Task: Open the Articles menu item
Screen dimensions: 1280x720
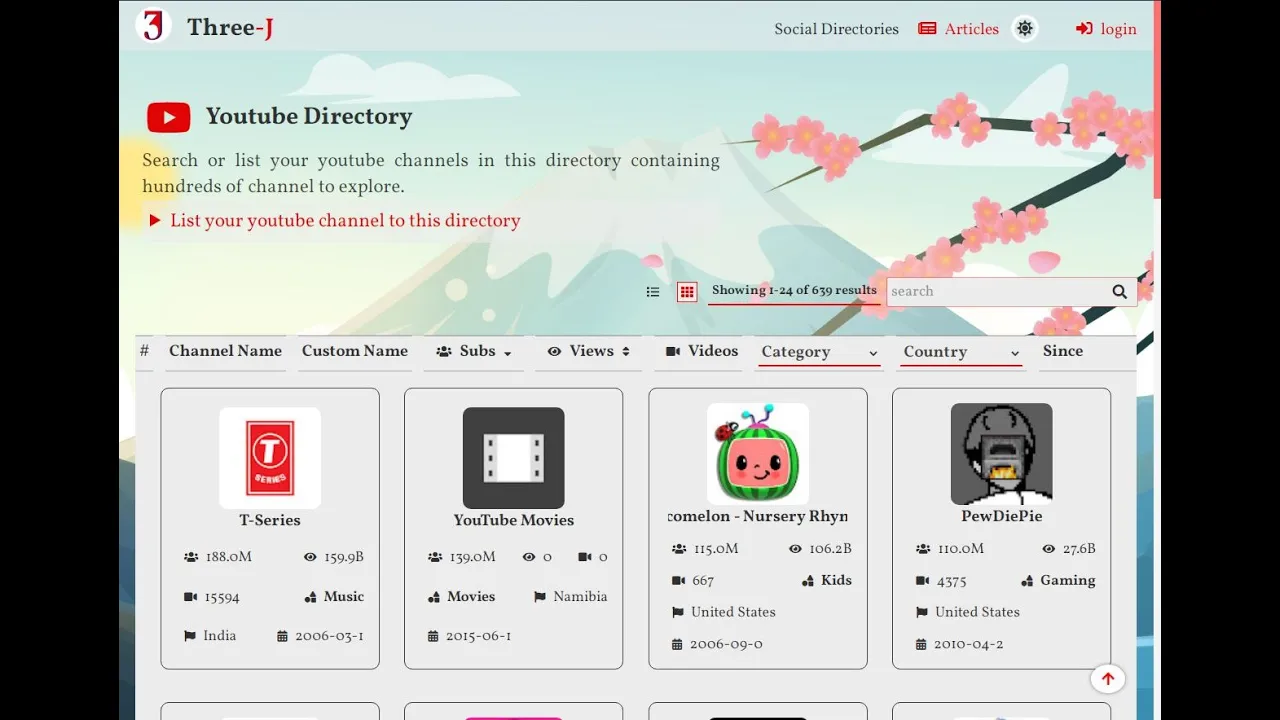Action: (958, 29)
